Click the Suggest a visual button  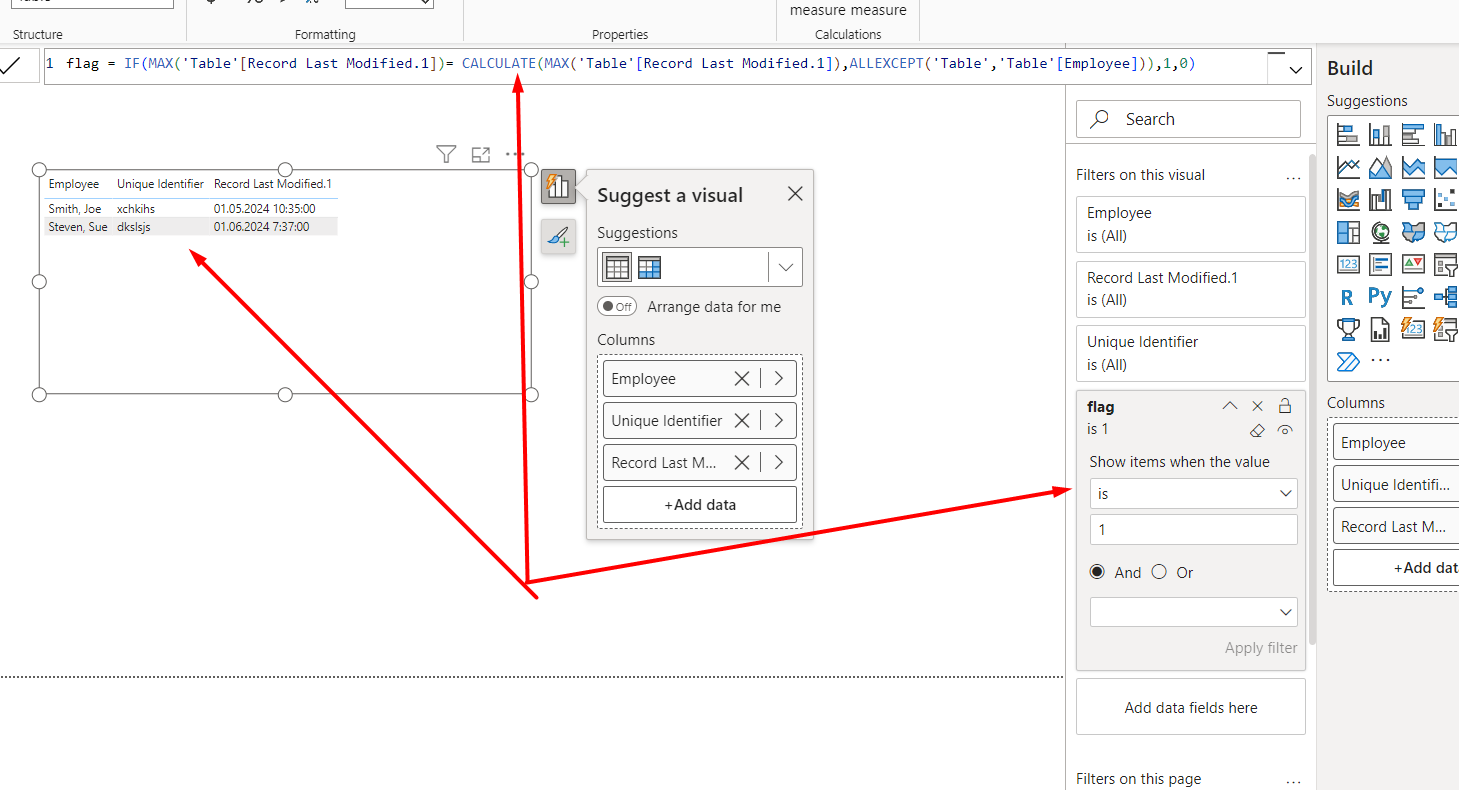coord(558,186)
